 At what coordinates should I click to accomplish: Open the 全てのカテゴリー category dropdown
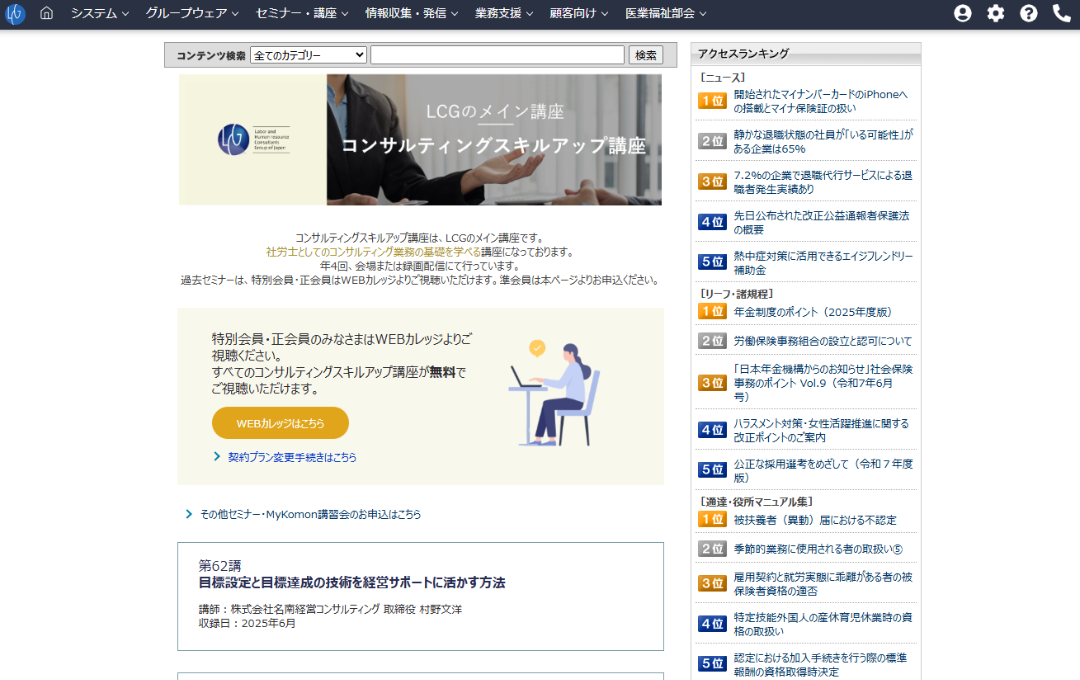(x=309, y=55)
